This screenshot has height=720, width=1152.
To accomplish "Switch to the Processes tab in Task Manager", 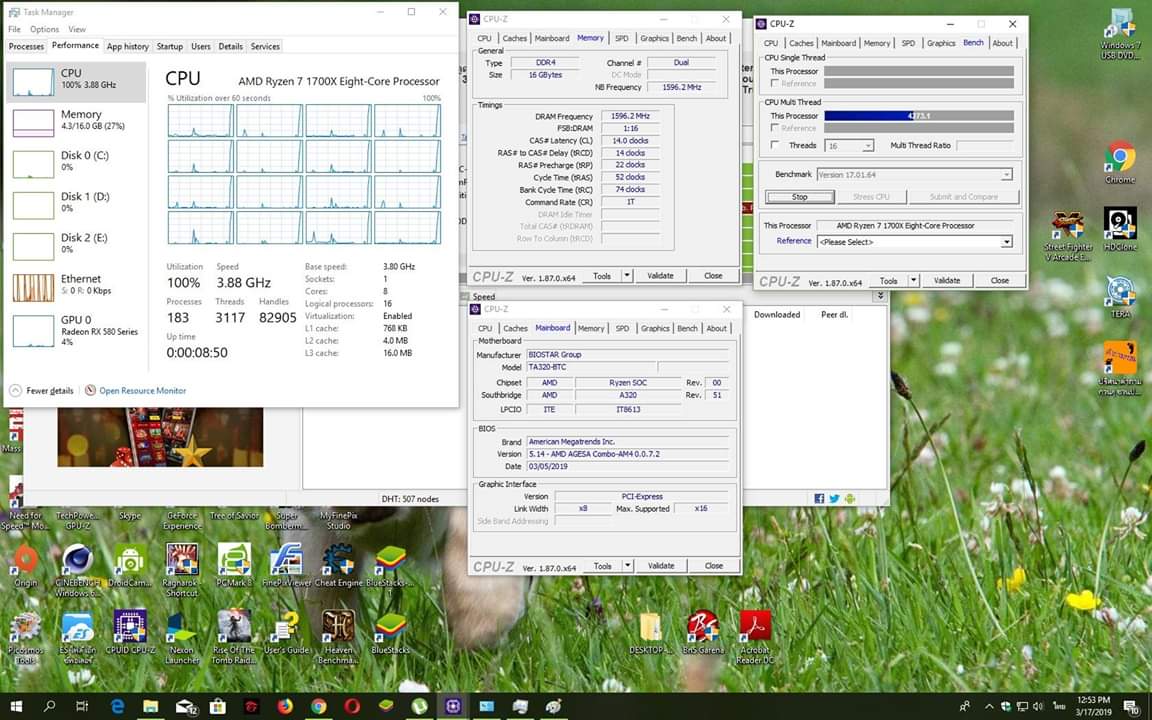I will click(26, 46).
